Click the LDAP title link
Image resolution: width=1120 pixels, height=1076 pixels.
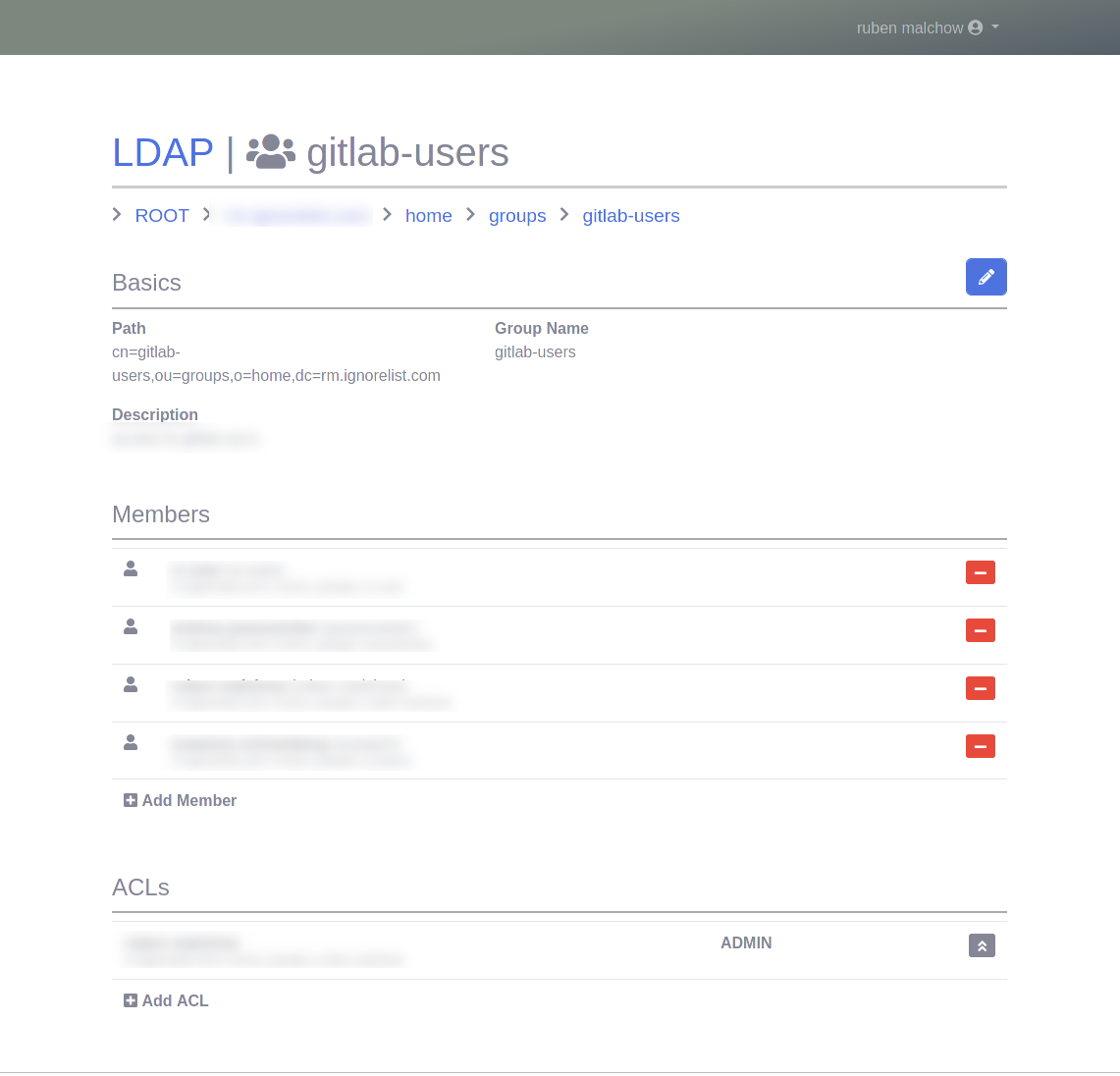click(x=163, y=152)
